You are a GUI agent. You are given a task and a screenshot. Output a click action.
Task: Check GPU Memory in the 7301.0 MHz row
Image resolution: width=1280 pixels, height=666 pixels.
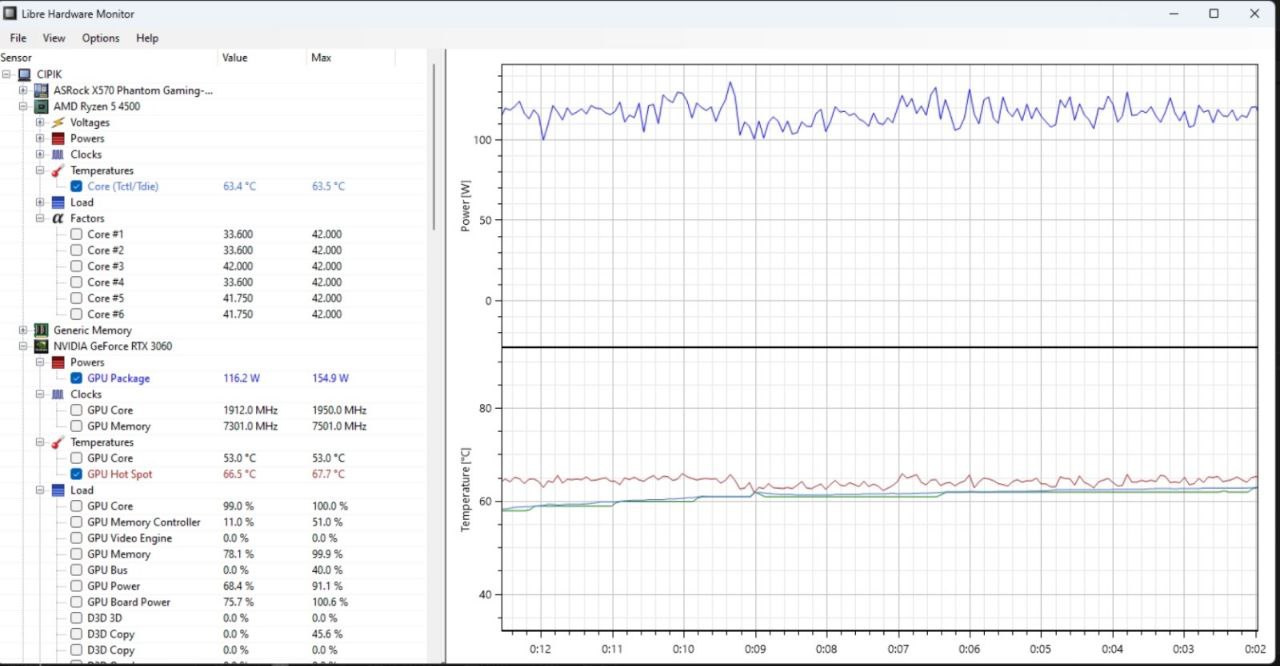(x=76, y=426)
